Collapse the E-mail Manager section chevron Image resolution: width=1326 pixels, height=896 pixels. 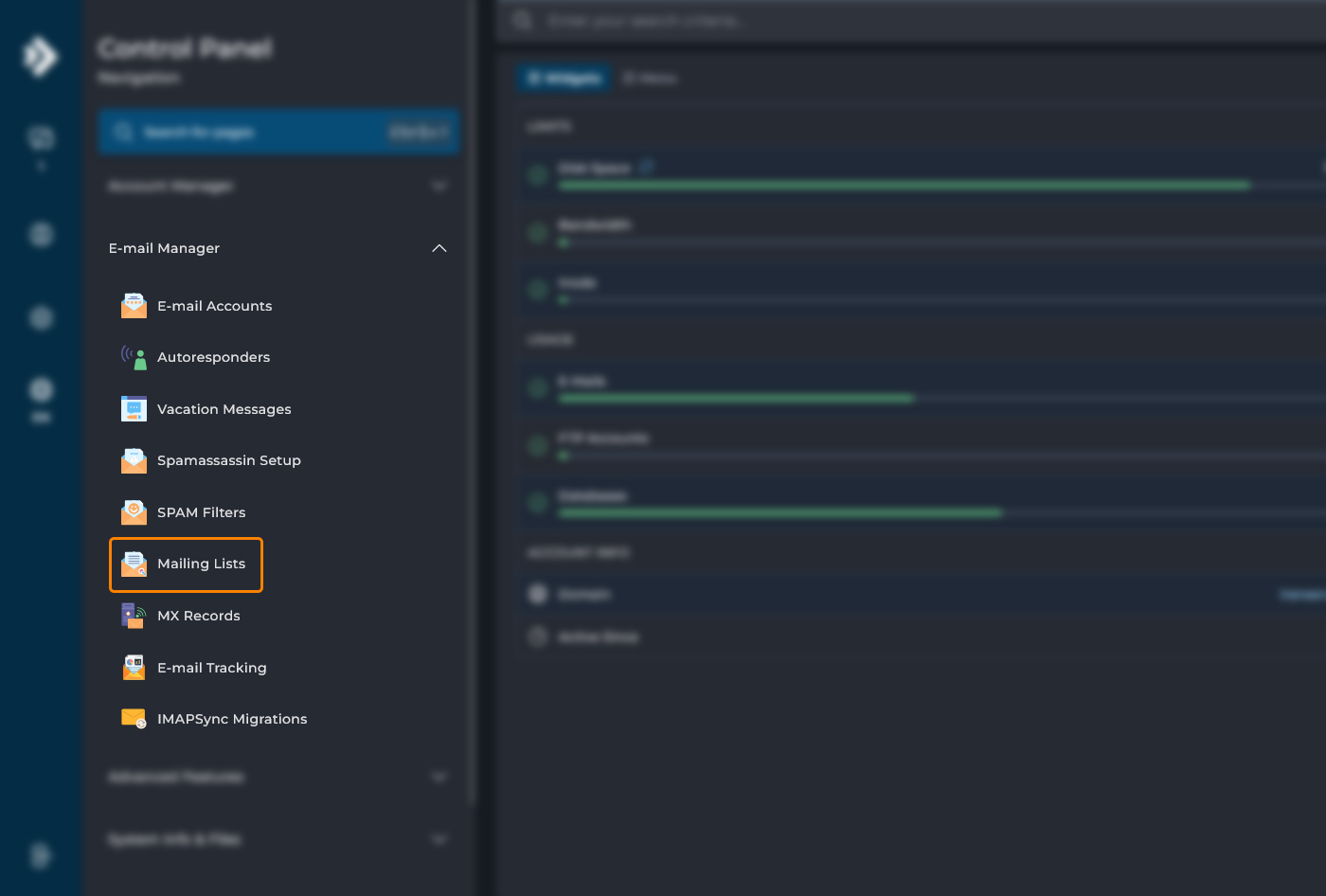pos(439,248)
